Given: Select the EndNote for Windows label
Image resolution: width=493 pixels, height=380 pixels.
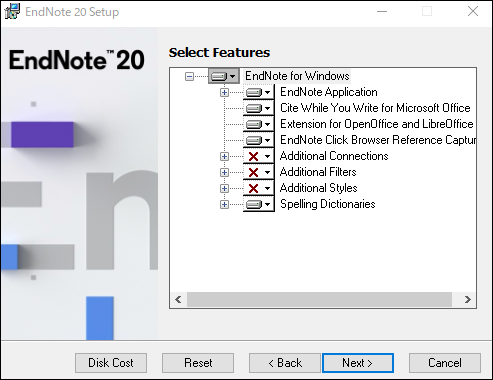Looking at the screenshot, I should [297, 76].
